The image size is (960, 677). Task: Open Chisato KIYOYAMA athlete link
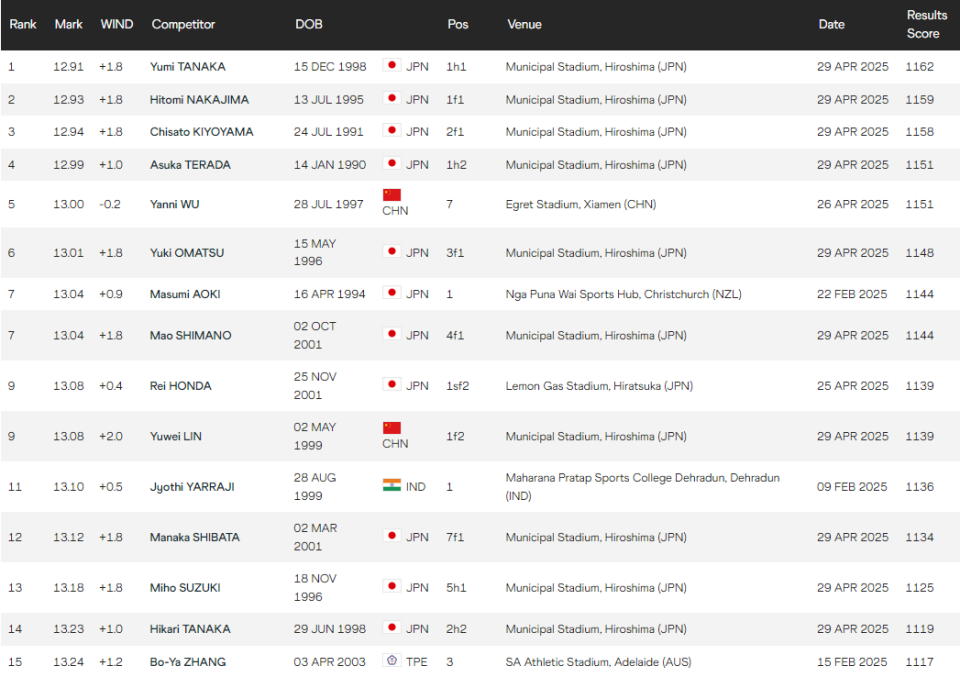[x=202, y=132]
